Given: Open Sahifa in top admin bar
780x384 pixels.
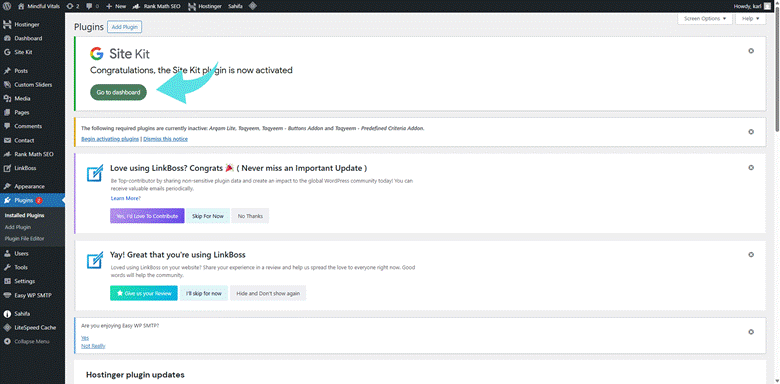Looking at the screenshot, I should coord(236,6).
